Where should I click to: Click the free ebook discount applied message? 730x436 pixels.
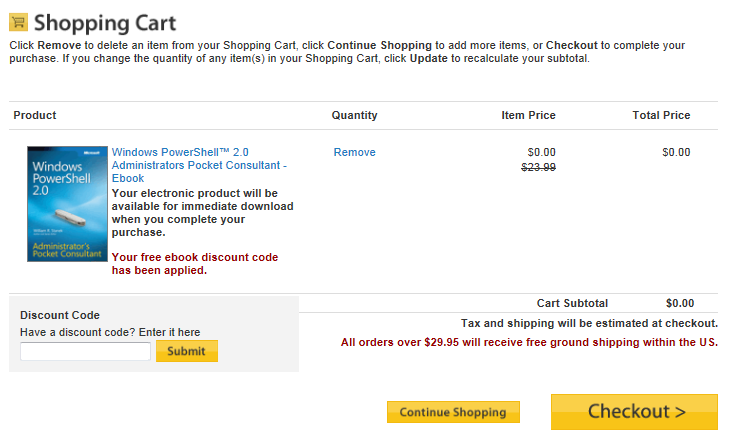(195, 263)
